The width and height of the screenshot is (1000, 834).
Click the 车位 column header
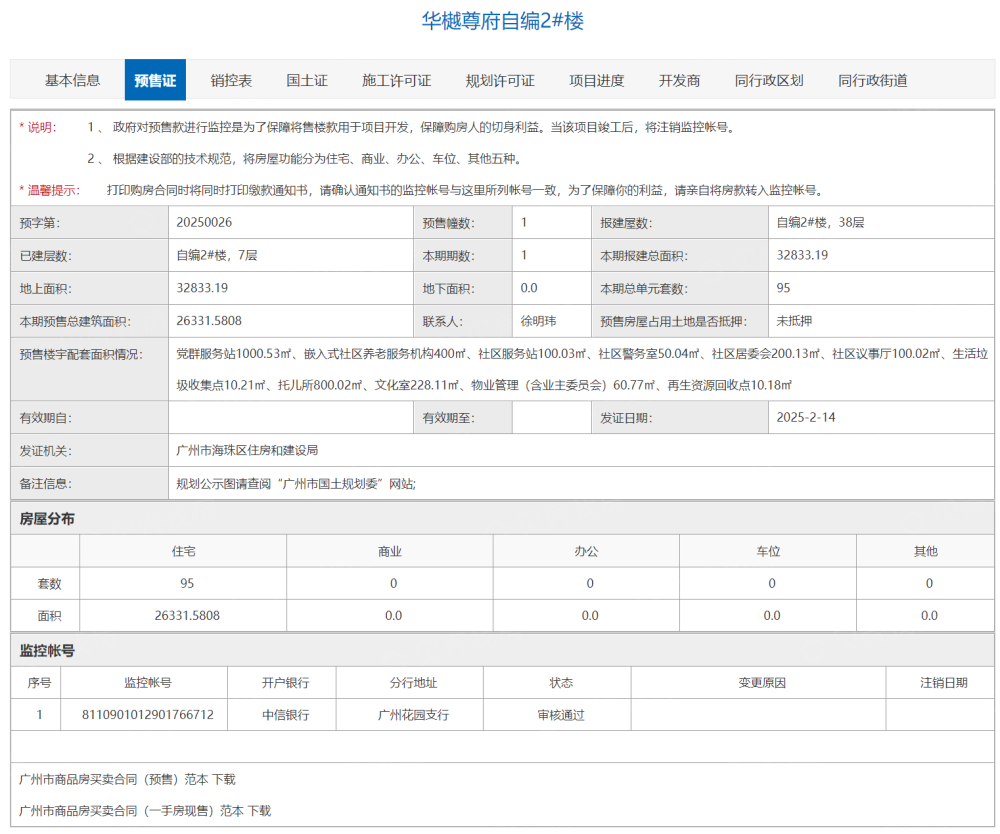pyautogui.click(x=768, y=551)
